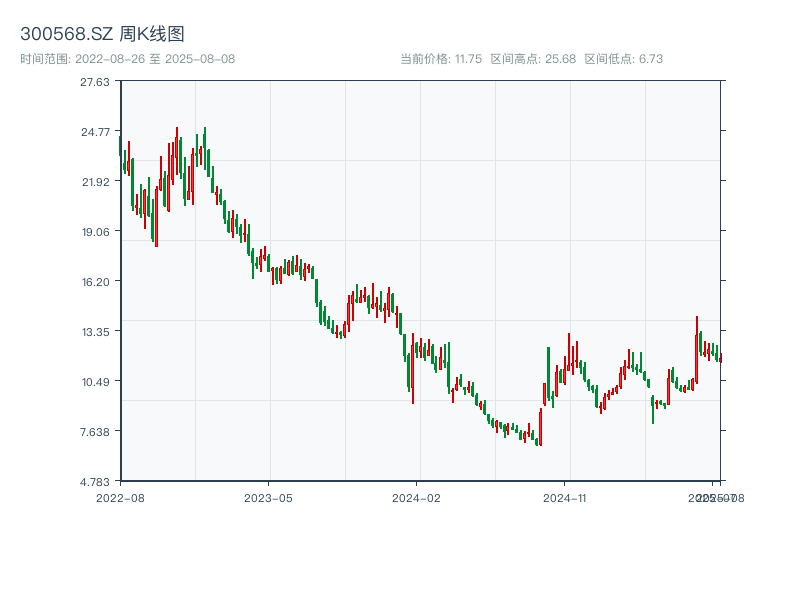The width and height of the screenshot is (800, 600).
Task: Select the 21.92 y-axis price label
Action: [96, 182]
